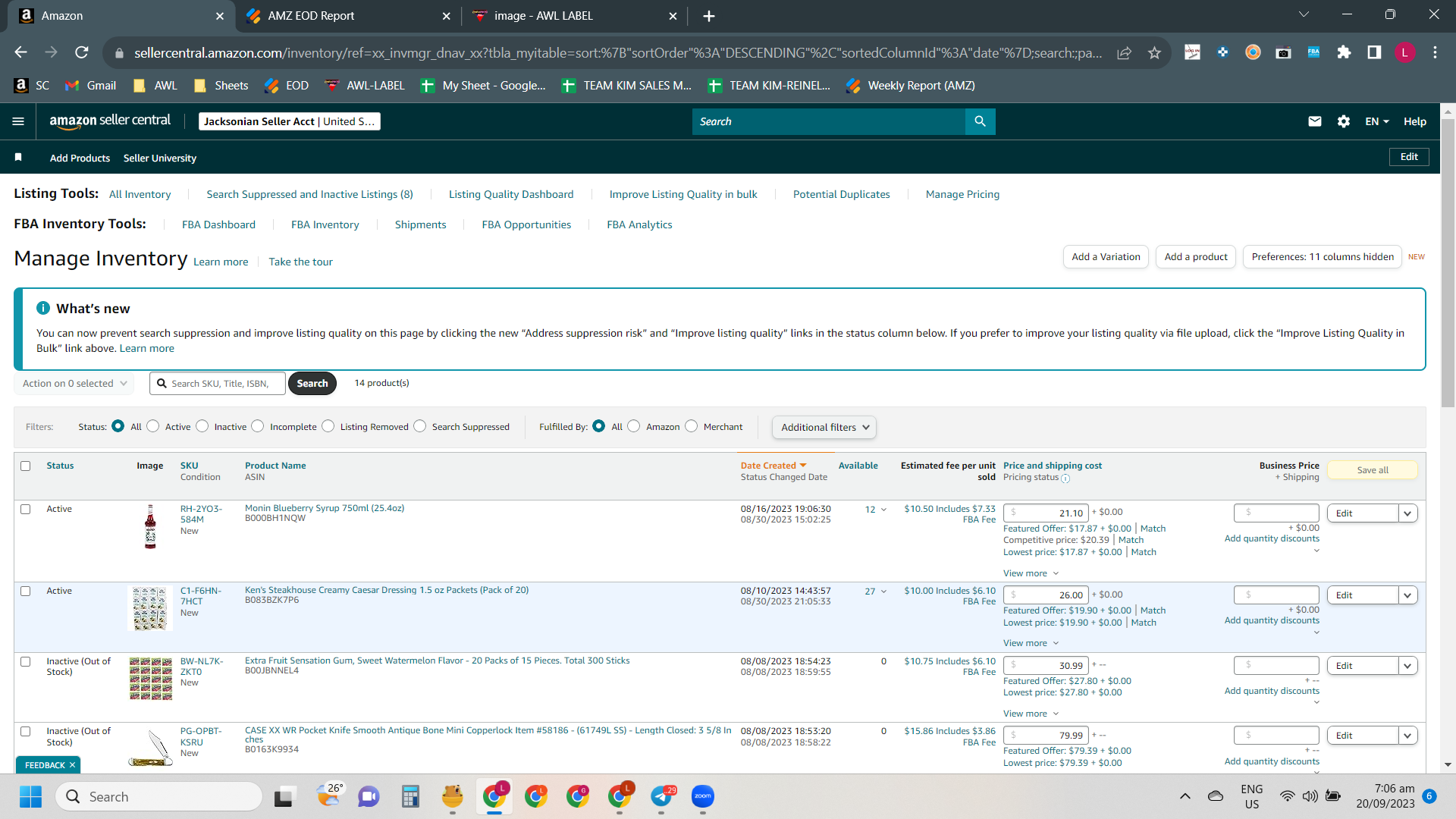The width and height of the screenshot is (1456, 819).
Task: Click the Search SKU, Title, ISBN field
Action: tap(218, 384)
